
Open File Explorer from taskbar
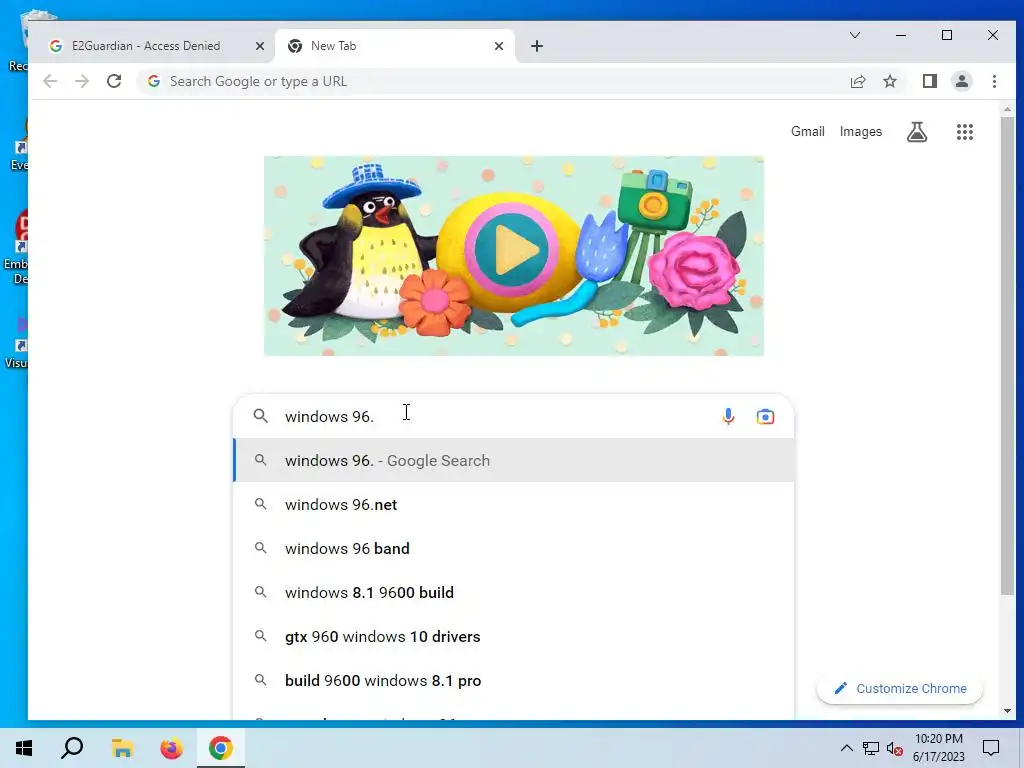(x=122, y=748)
